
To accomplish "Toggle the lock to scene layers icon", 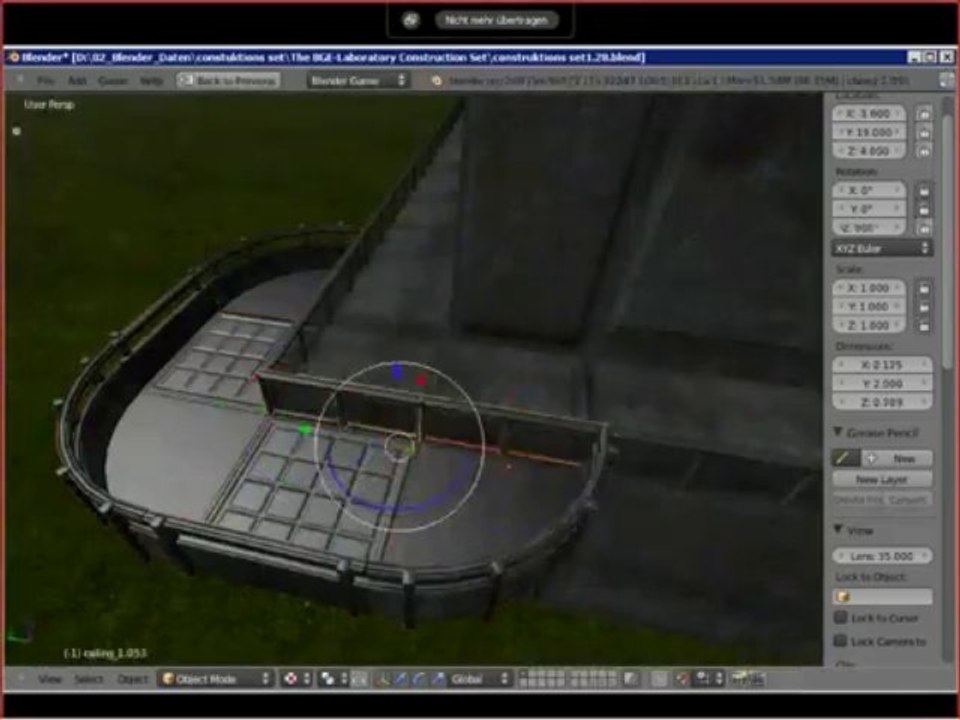I will 629,679.
